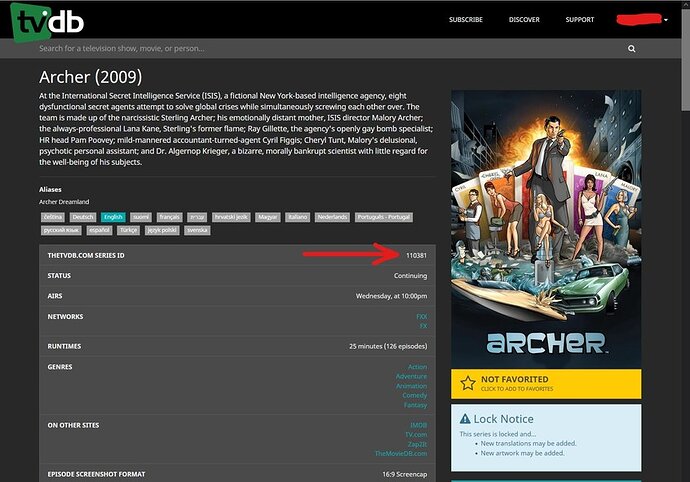This screenshot has height=482, width=690.
Task: Select the Türkçe language tab
Action: [128, 230]
